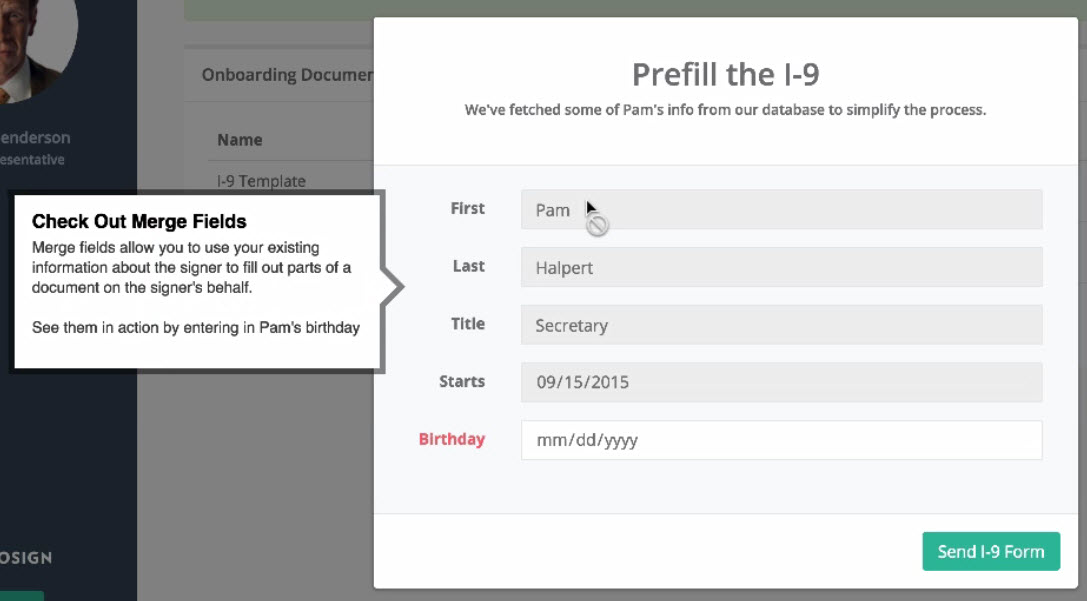Click the Onboarding Documents panel heading
The height and width of the screenshot is (601, 1087).
pos(287,75)
